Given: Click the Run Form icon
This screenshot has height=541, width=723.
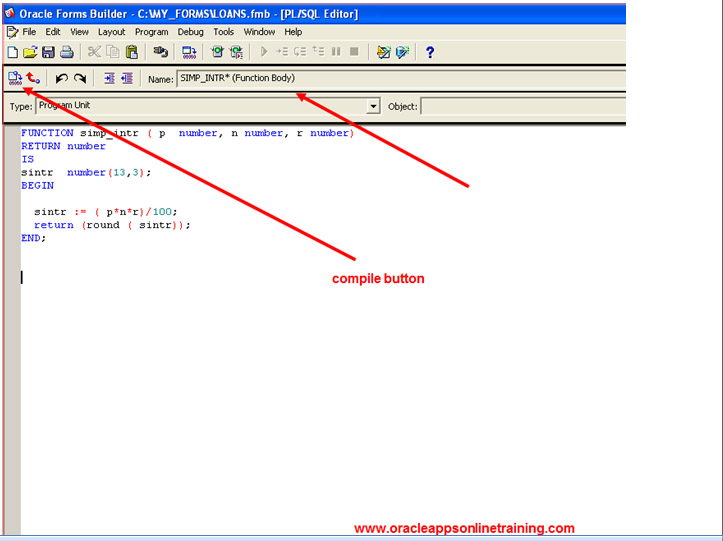Looking at the screenshot, I should (x=188, y=52).
